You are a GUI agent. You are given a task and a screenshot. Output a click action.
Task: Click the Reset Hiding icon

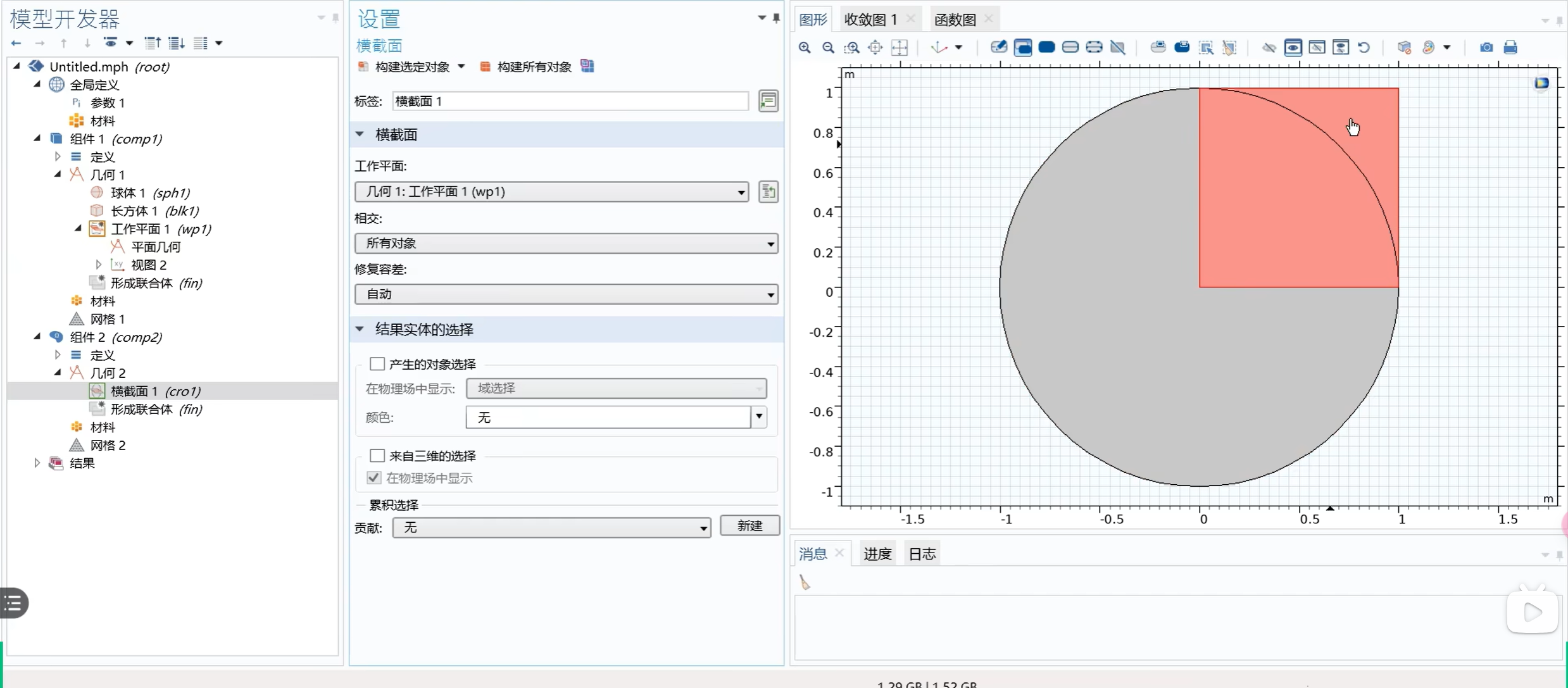[x=1364, y=47]
